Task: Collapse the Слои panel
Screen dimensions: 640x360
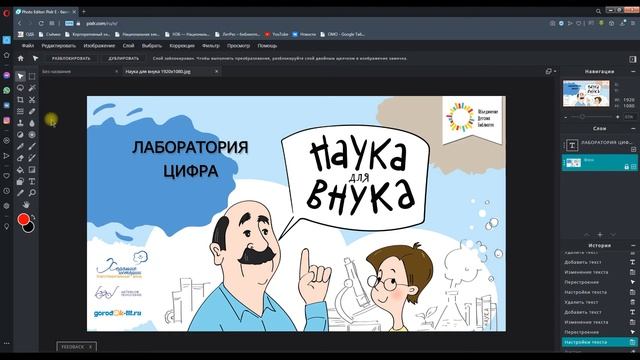Action: click(633, 129)
